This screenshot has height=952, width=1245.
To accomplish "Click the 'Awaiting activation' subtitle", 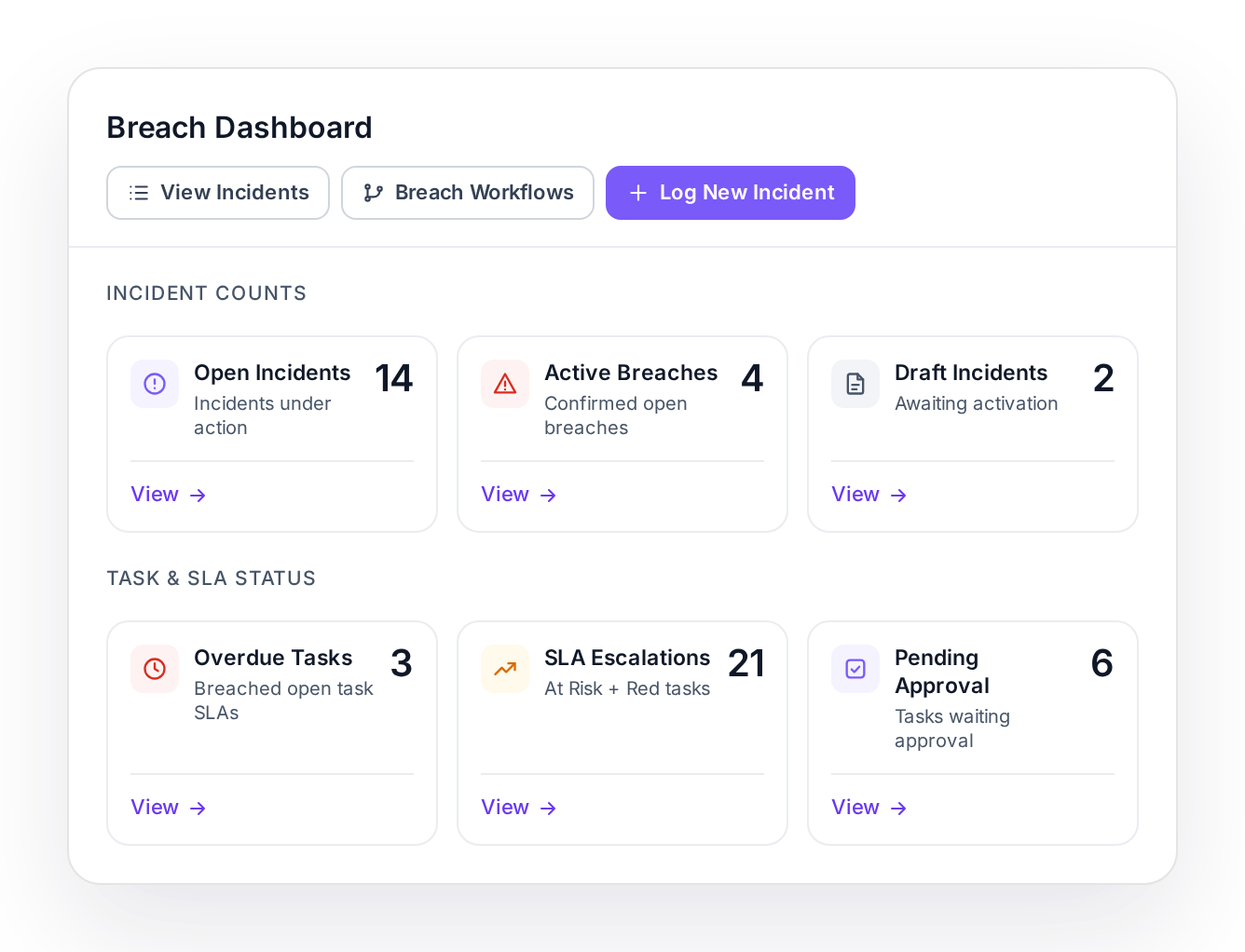I will click(977, 403).
